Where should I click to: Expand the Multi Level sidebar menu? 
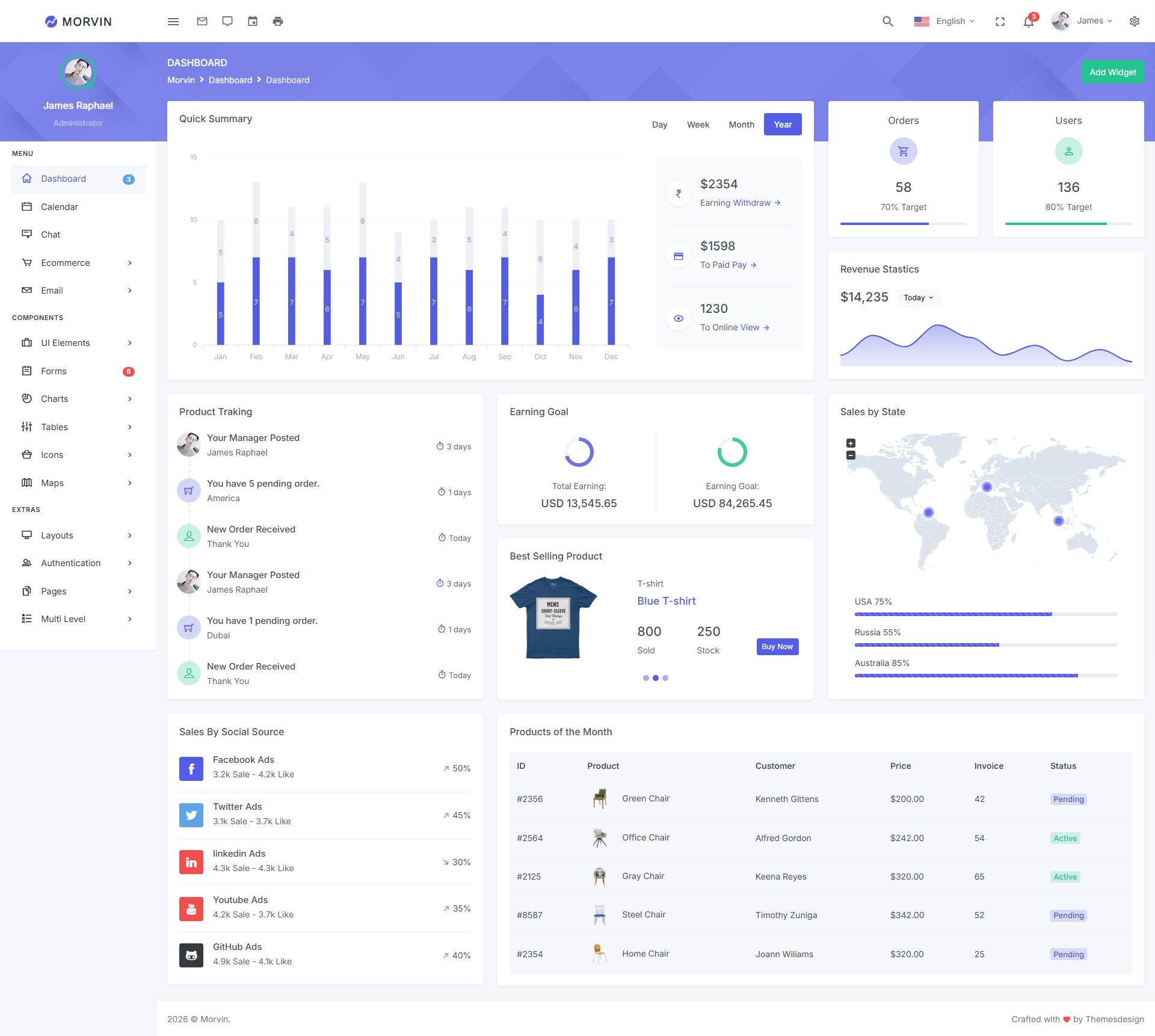point(78,619)
